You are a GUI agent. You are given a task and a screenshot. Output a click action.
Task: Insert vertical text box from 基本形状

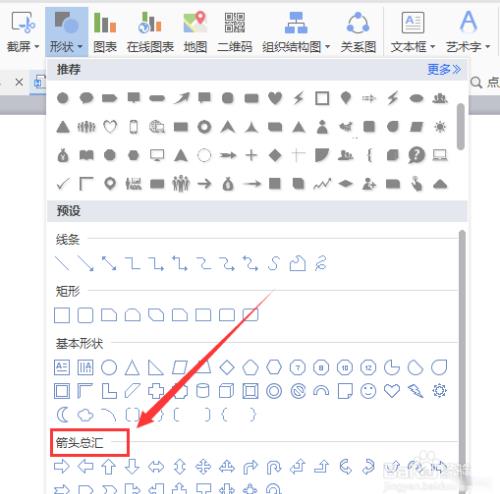[x=85, y=367]
